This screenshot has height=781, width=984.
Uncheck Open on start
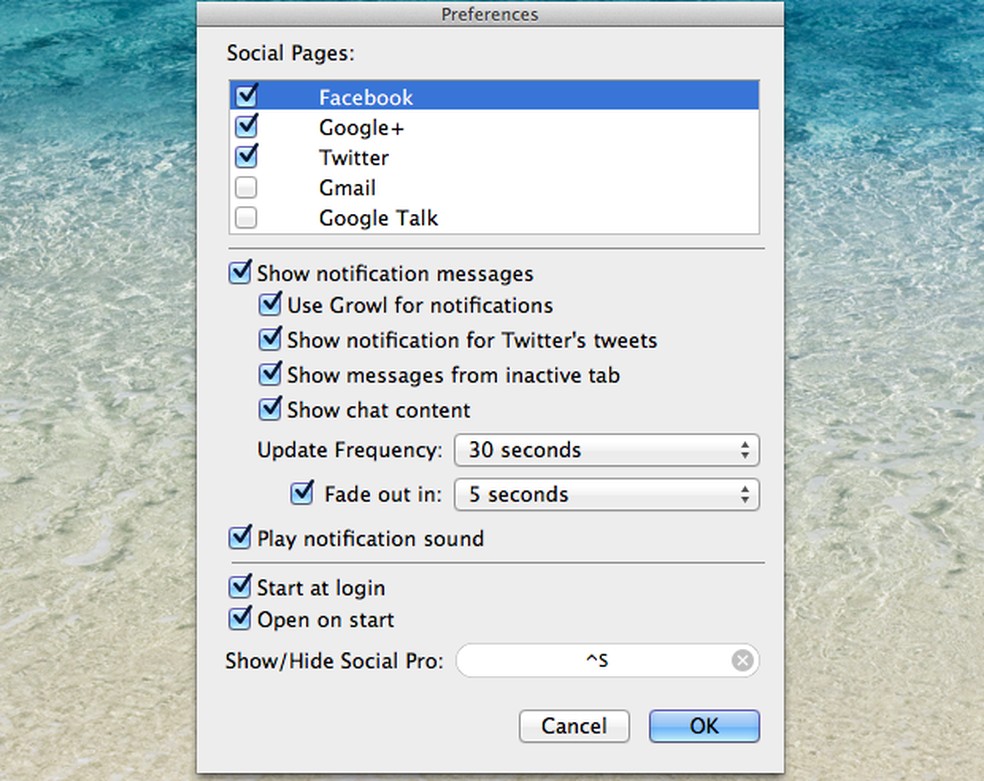point(240,618)
